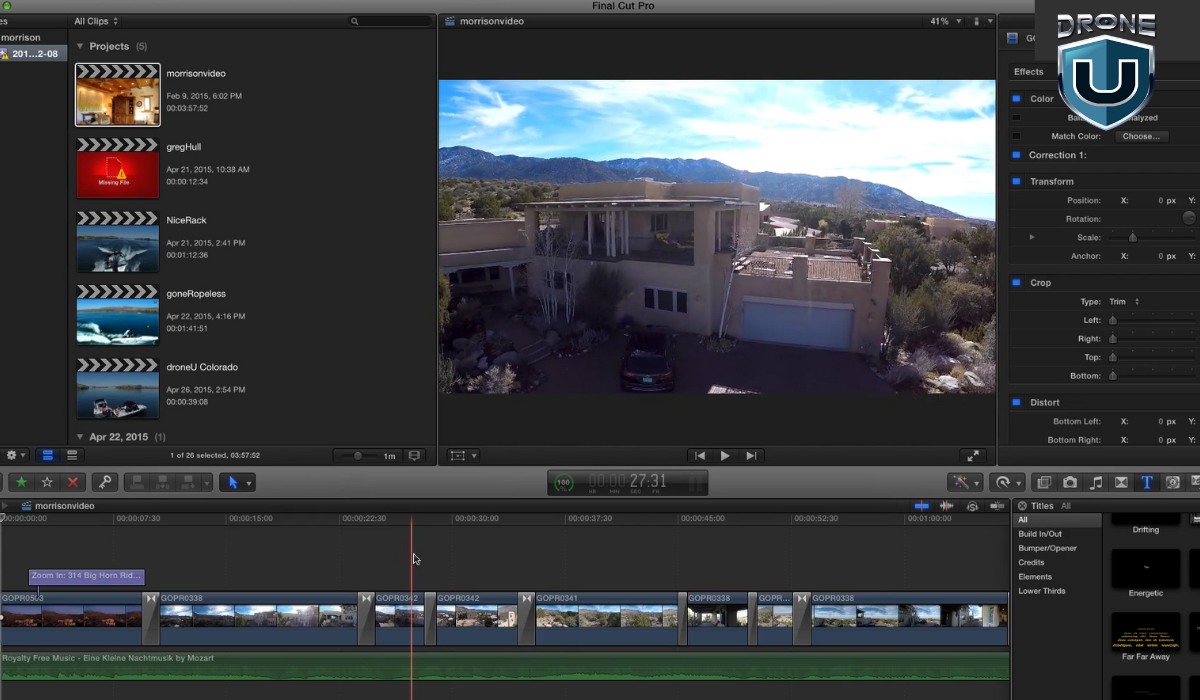This screenshot has height=700, width=1200.
Task: Reject the selection with the red X
Action: (72, 482)
